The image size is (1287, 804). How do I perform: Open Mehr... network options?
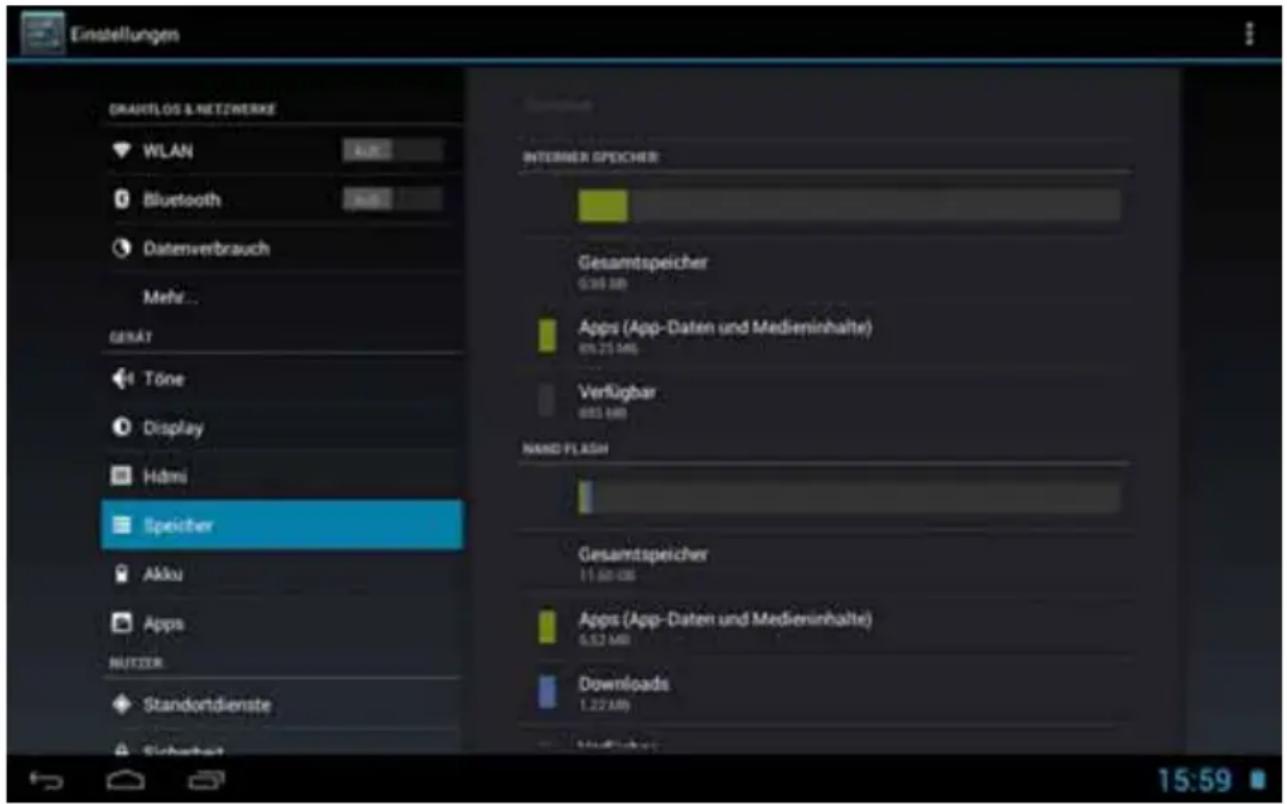click(x=282, y=297)
